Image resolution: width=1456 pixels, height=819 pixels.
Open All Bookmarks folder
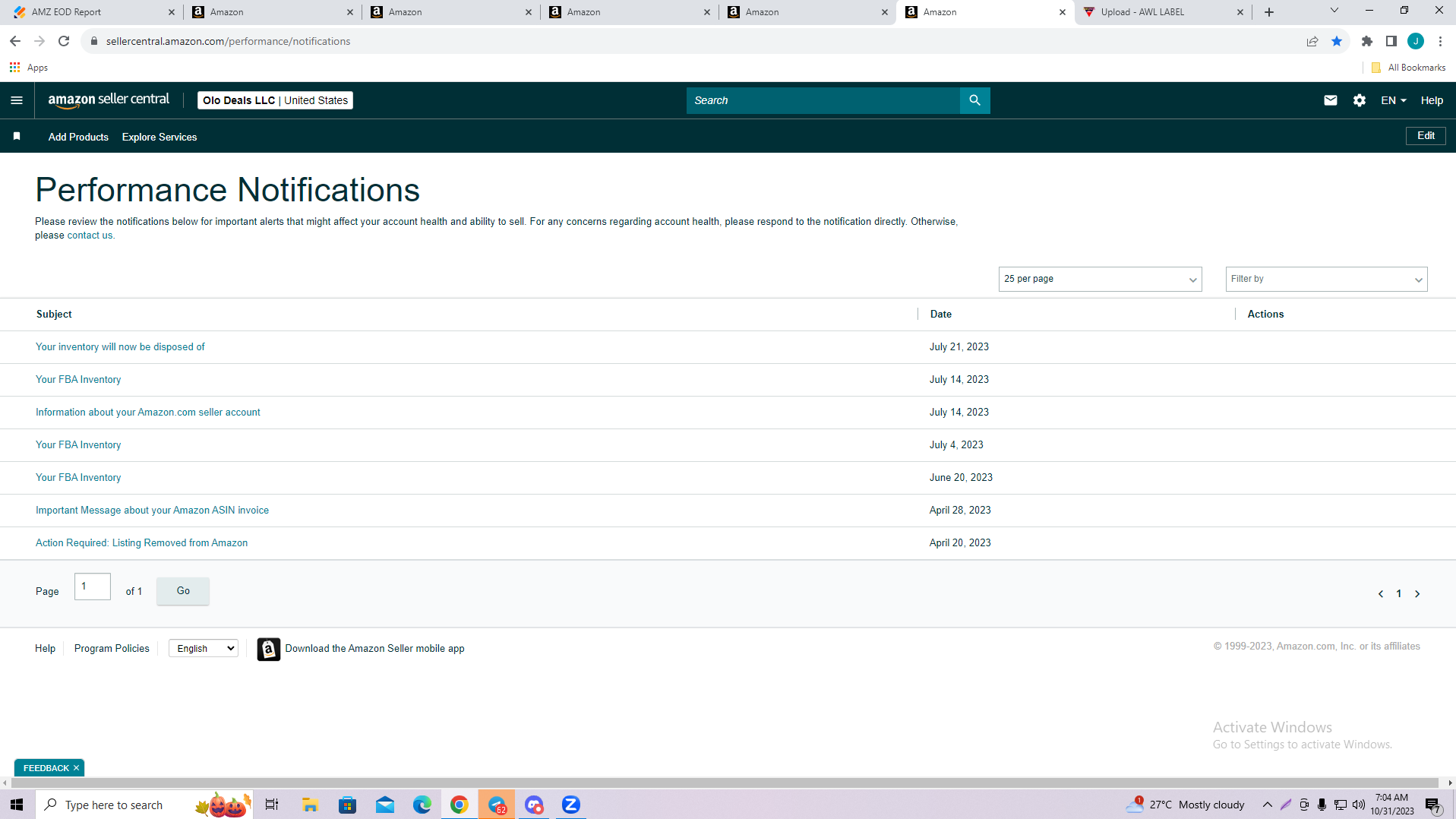click(x=1409, y=68)
